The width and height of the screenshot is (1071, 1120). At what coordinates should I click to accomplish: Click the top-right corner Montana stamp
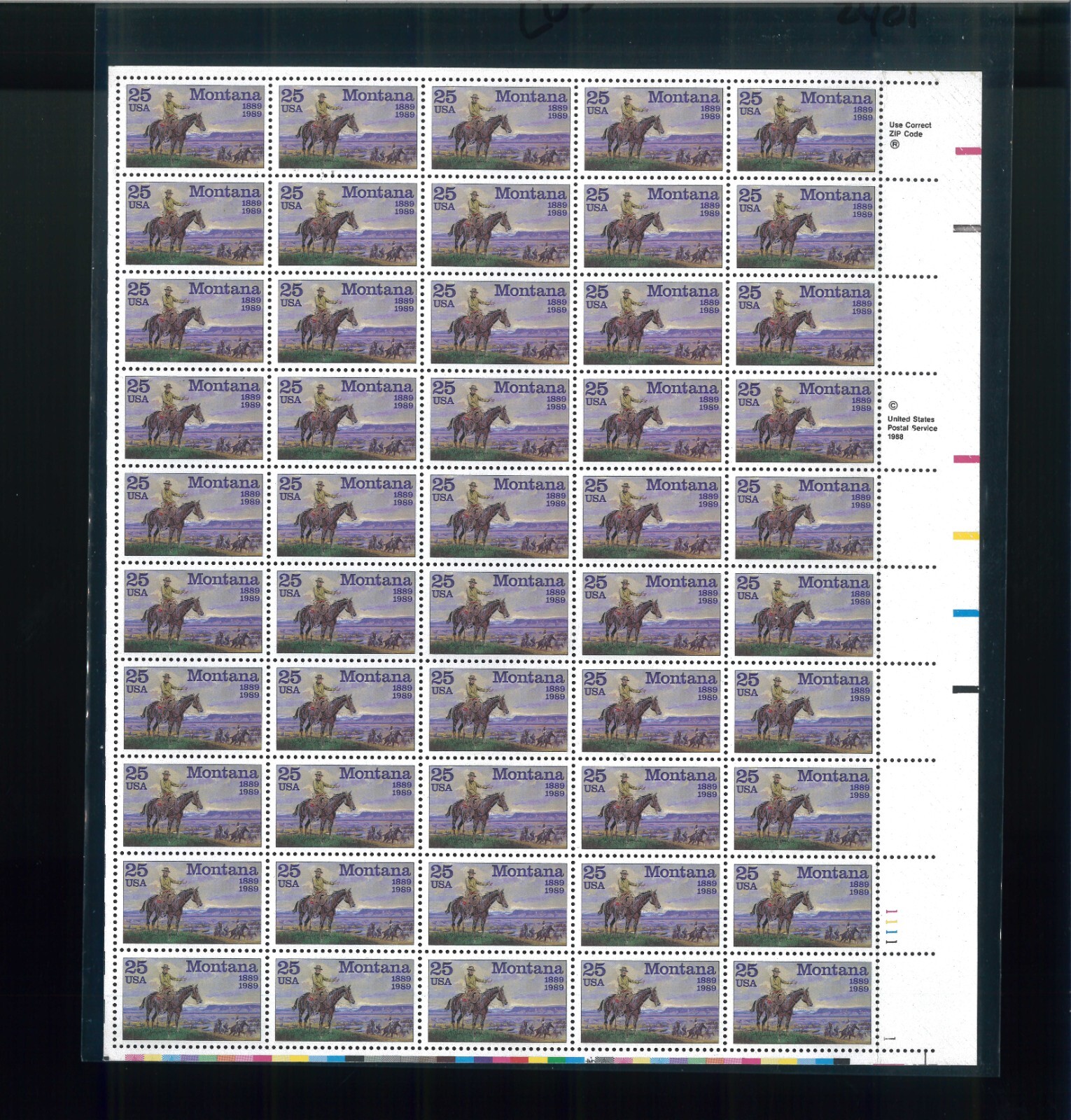coord(806,130)
